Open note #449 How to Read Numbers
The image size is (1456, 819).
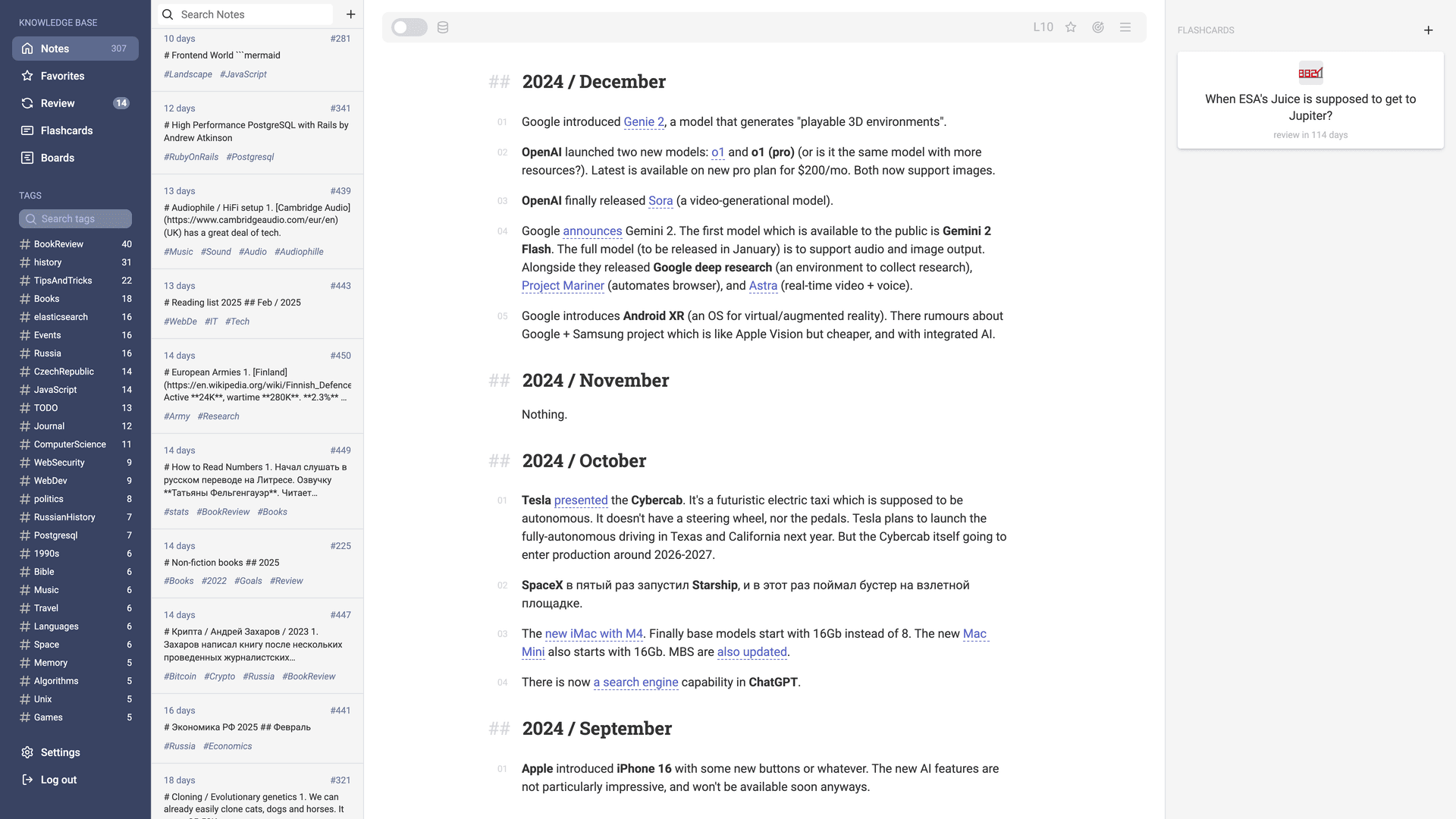point(257,482)
